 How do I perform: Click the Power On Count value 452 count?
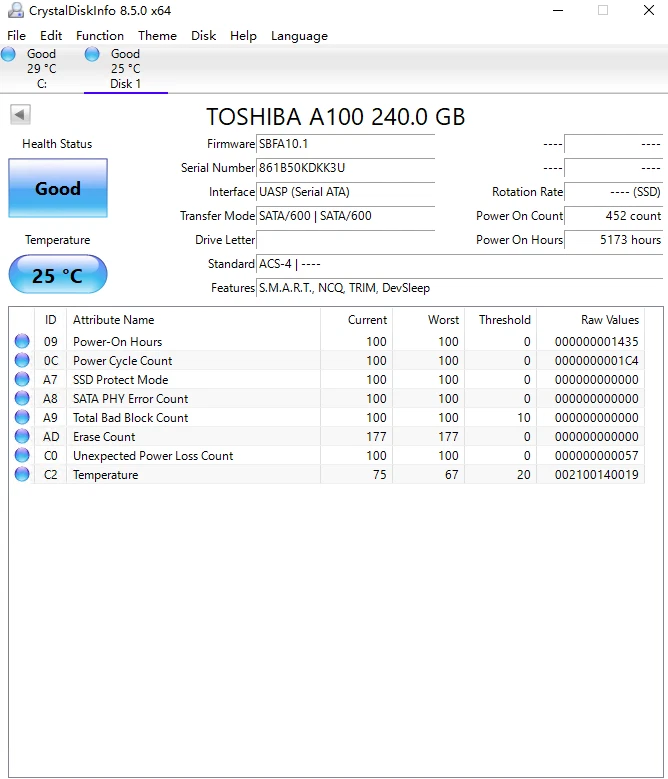pyautogui.click(x=613, y=216)
